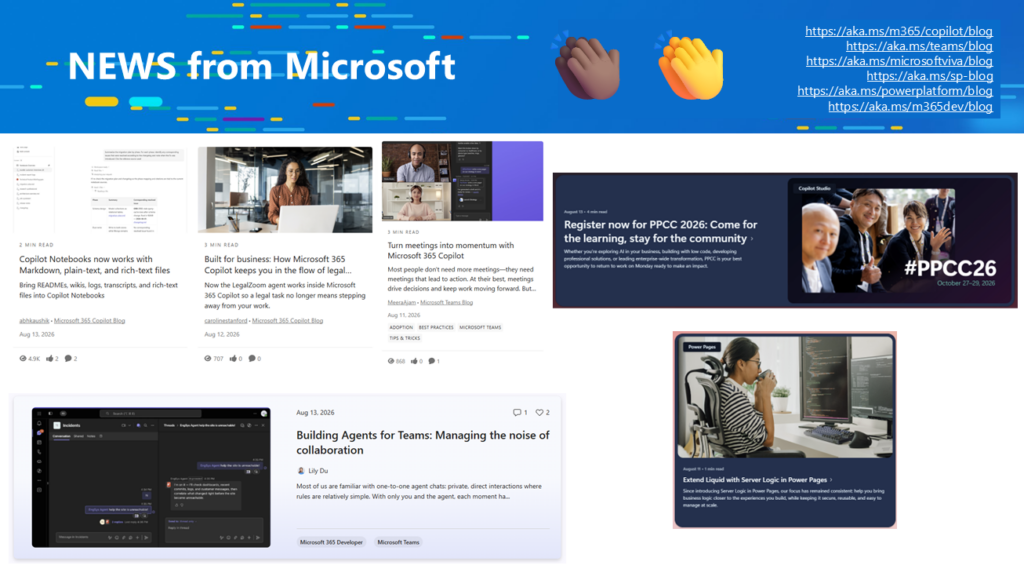
Task: Click author link abhkaushik
Action: click(34, 321)
